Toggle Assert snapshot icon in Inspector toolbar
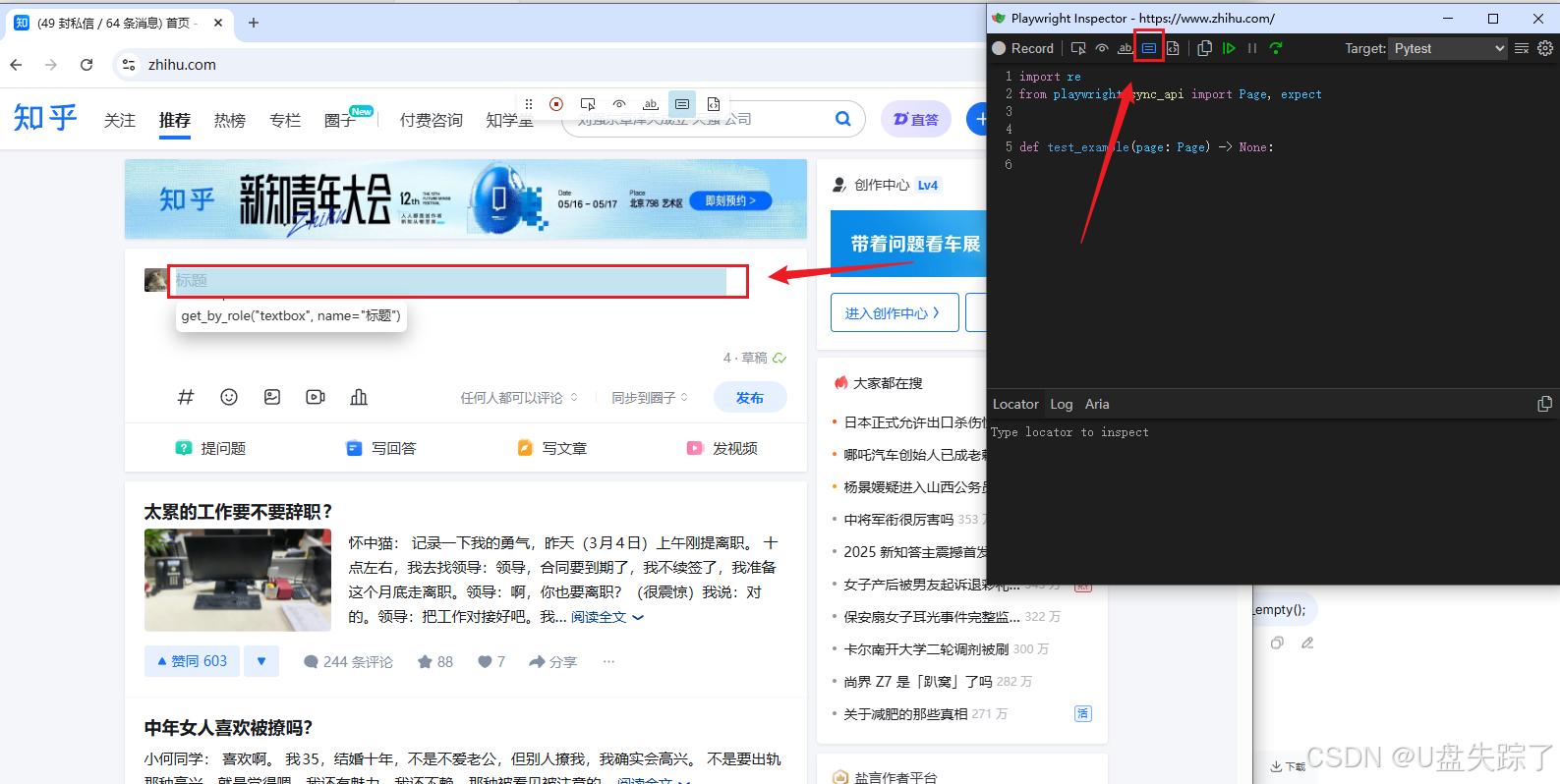This screenshot has width=1560, height=784. [x=1173, y=48]
